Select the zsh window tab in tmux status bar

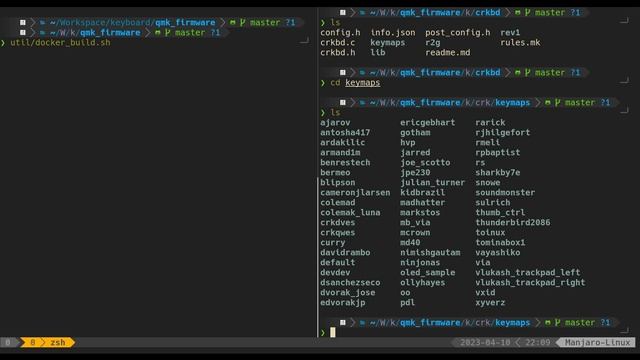tap(58, 342)
